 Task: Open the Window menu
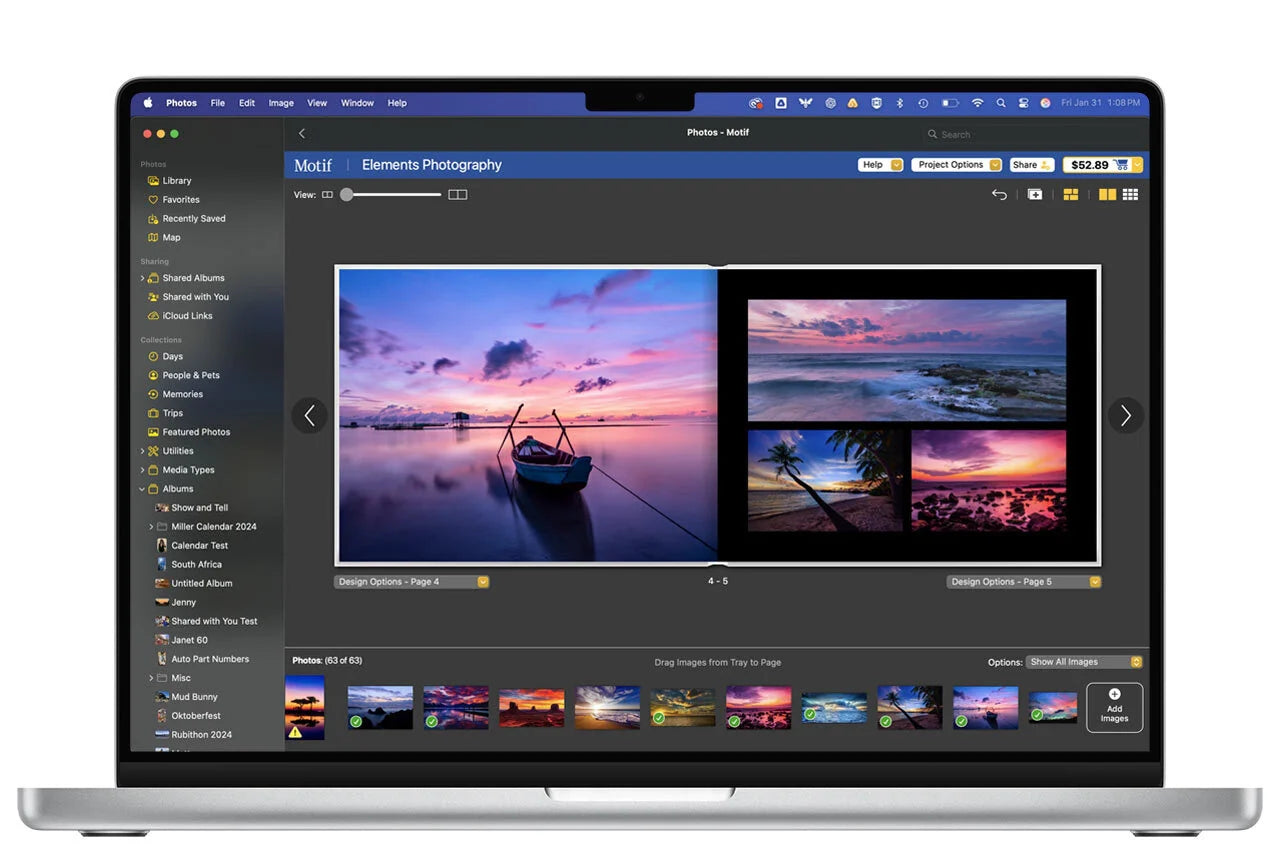(357, 103)
